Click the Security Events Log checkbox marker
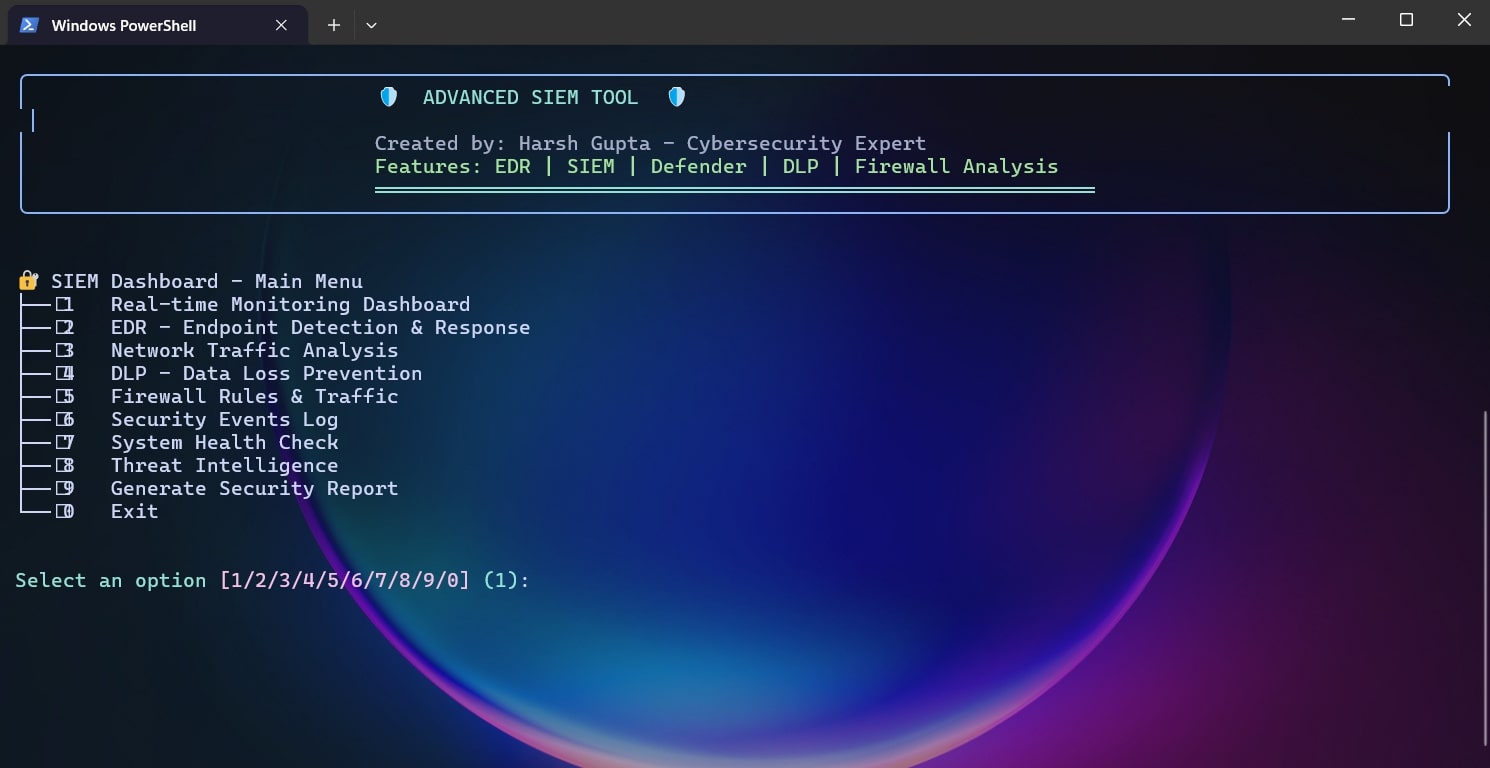The image size is (1490, 768). click(x=65, y=419)
